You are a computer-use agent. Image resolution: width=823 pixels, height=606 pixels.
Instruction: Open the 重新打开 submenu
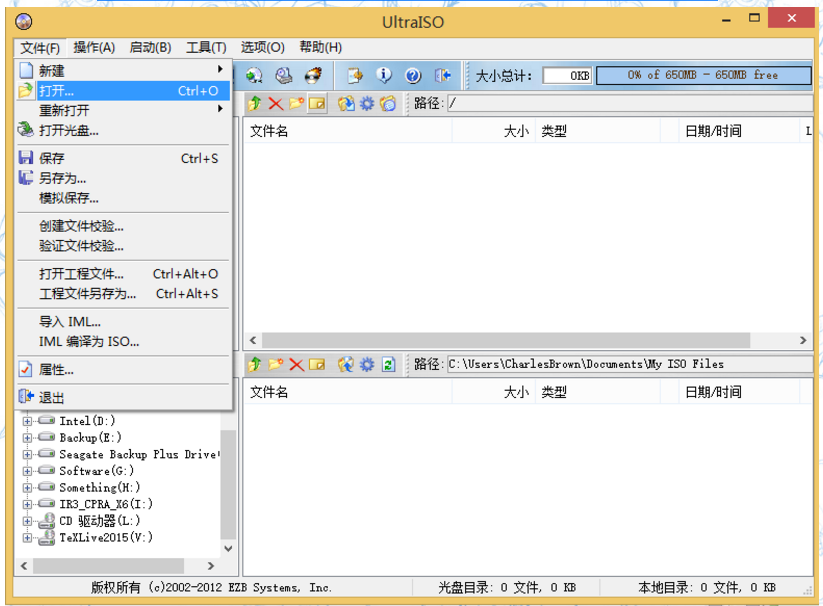point(123,111)
